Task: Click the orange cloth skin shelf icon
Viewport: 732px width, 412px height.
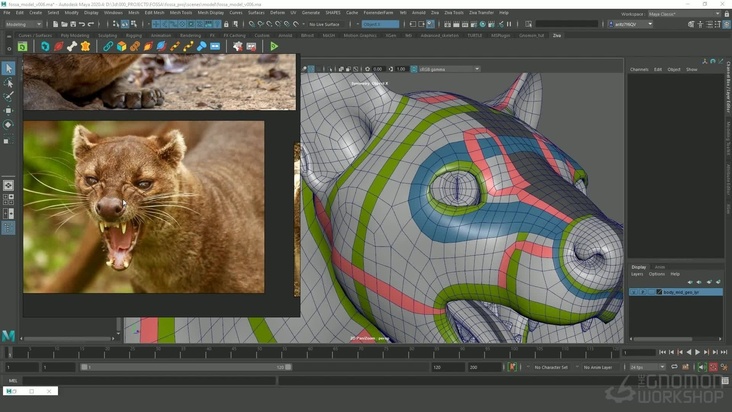Action: coord(85,46)
